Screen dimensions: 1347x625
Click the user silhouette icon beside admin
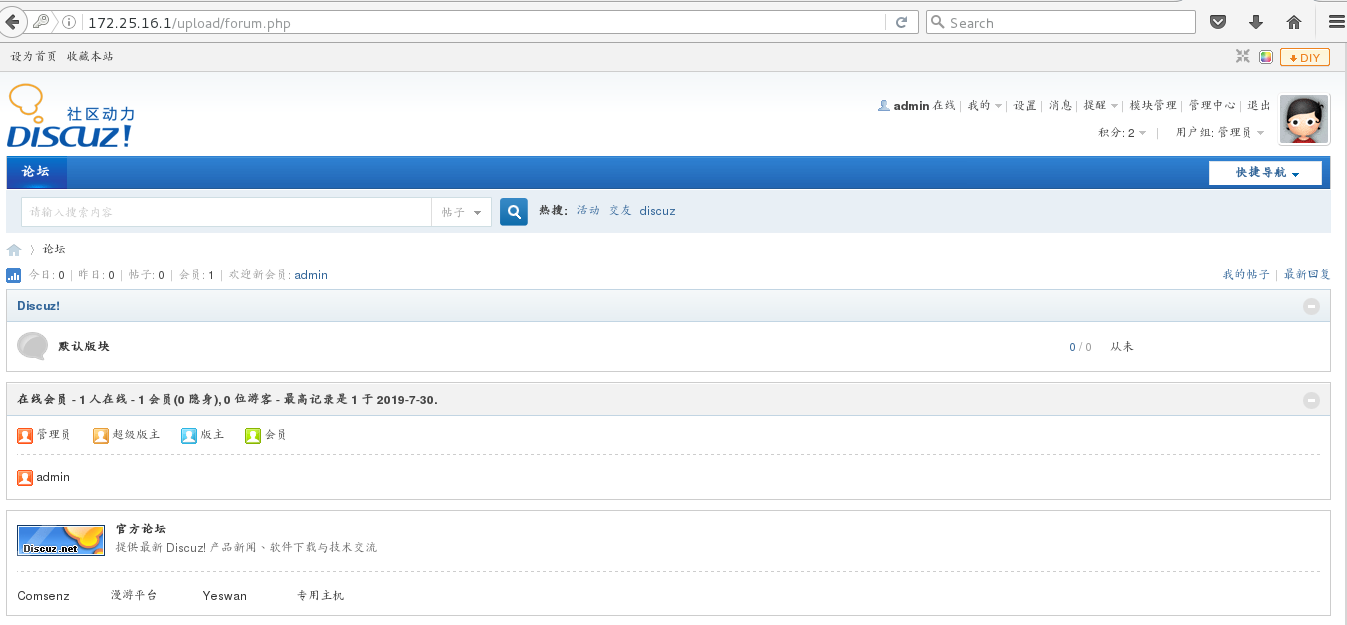[x=883, y=105]
